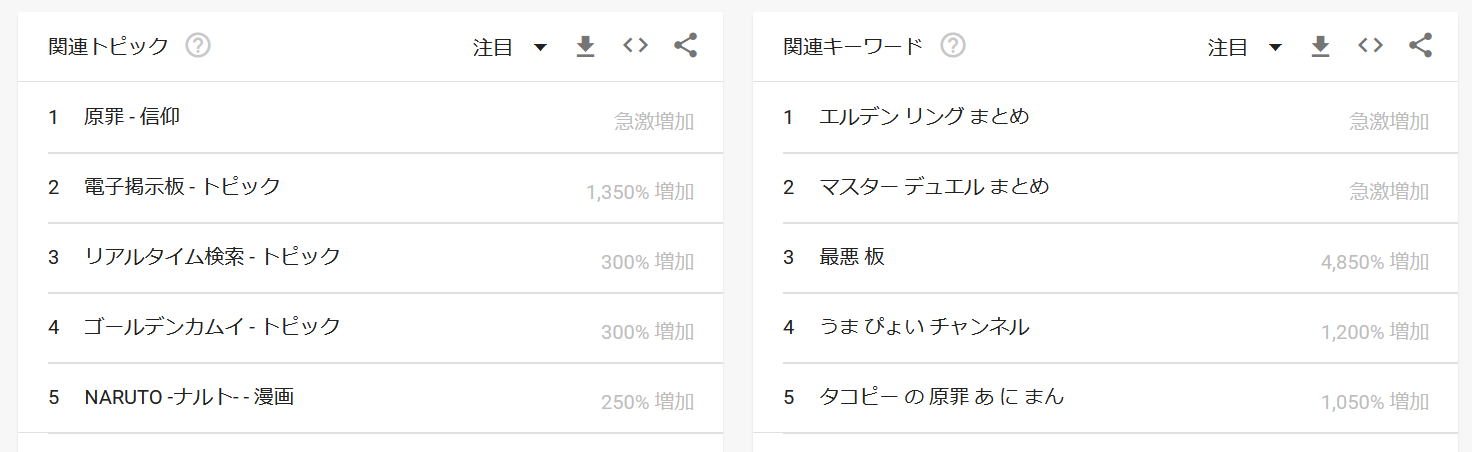Viewport: 1472px width, 452px height.
Task: Open the 最悪 板 keyword
Action: (852, 257)
